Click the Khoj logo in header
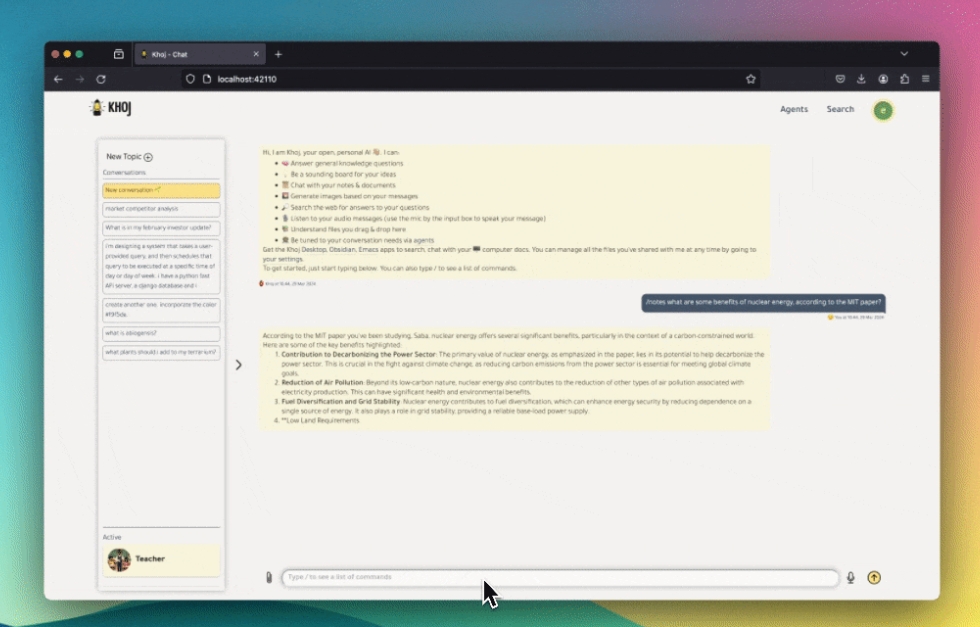This screenshot has width=980, height=627. tap(111, 108)
